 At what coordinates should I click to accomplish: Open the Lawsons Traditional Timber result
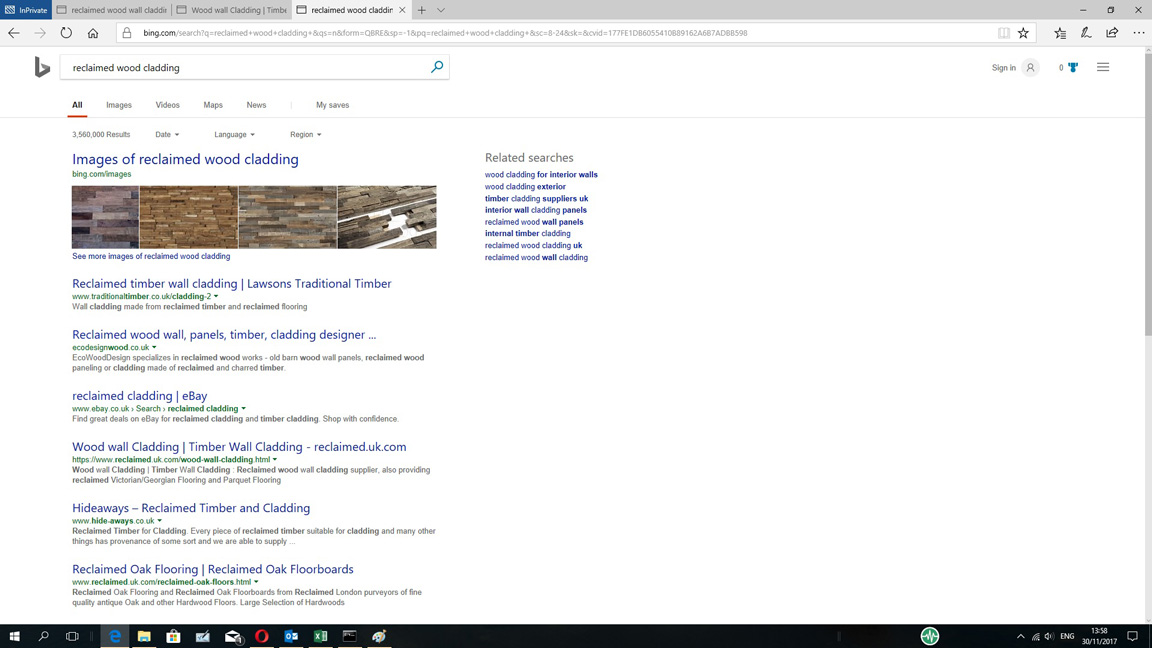click(x=231, y=283)
